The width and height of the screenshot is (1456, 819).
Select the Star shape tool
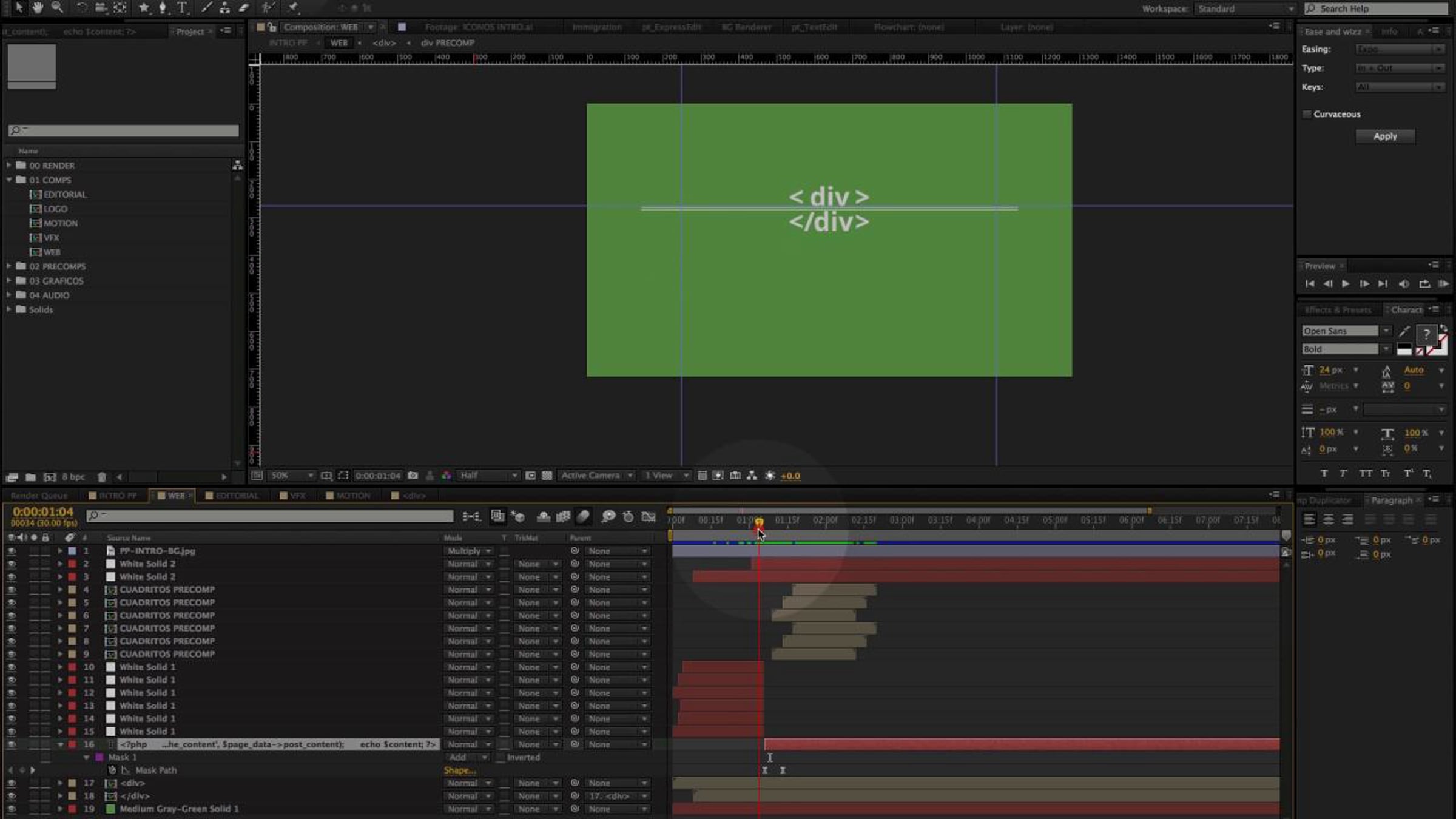click(144, 7)
